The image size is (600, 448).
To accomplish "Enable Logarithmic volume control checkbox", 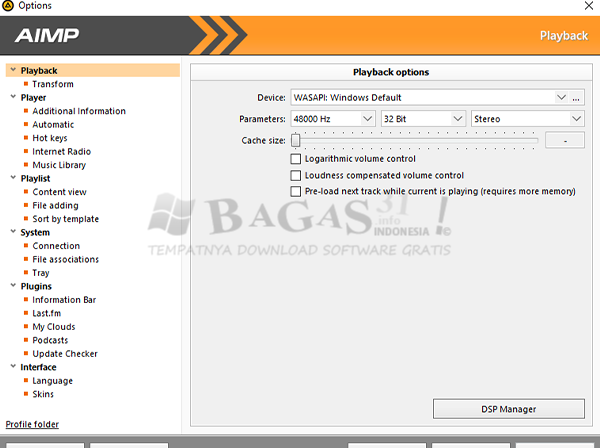I will [295, 159].
